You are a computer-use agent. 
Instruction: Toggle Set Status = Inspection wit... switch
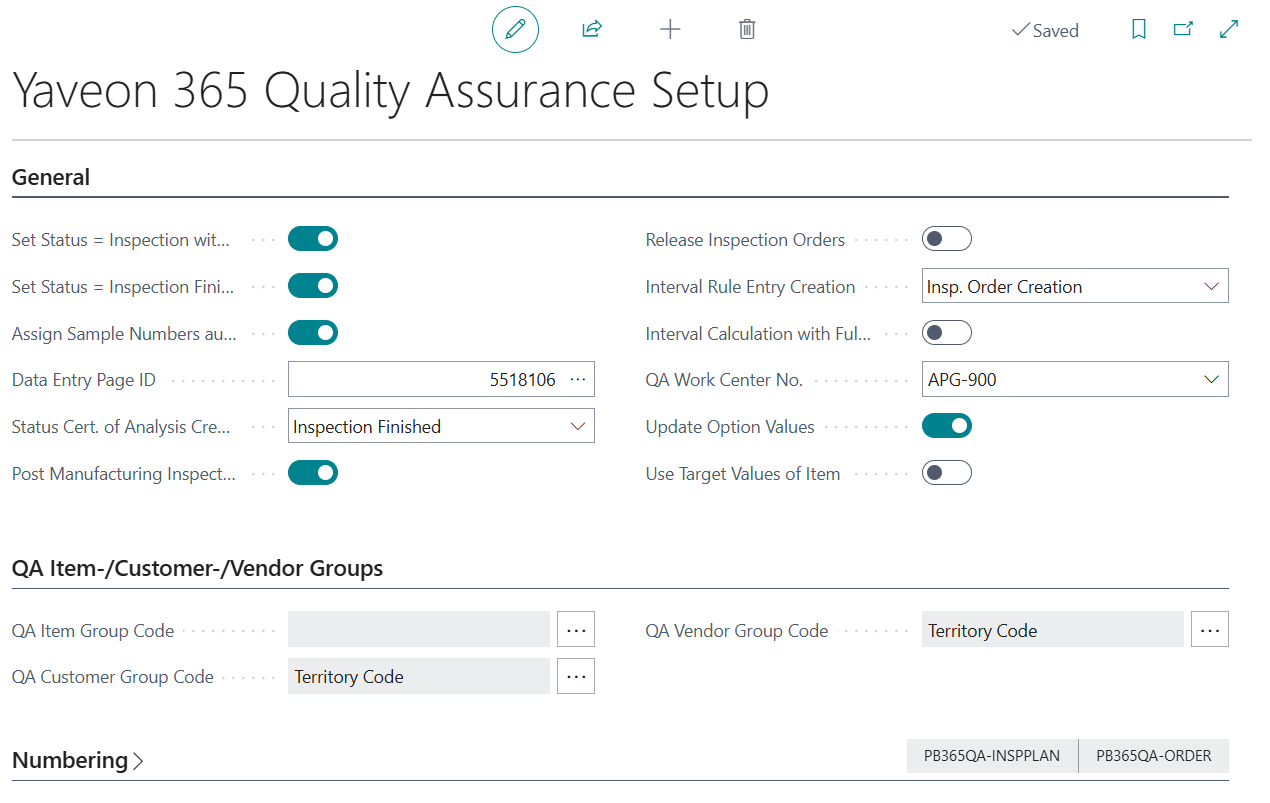[313, 239]
